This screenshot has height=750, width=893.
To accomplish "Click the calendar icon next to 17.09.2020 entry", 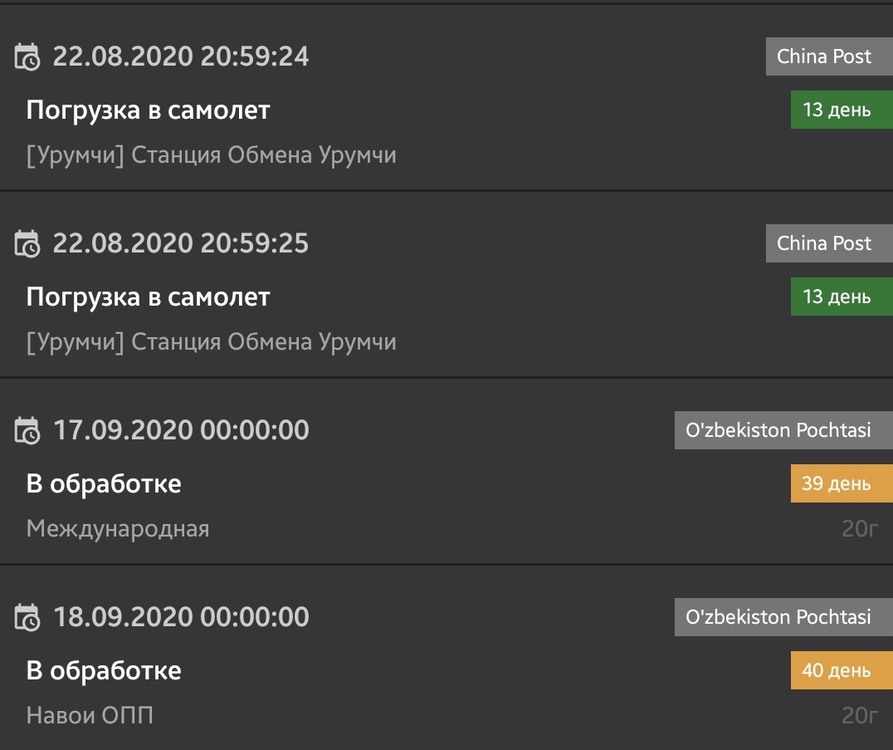I will click(x=29, y=430).
